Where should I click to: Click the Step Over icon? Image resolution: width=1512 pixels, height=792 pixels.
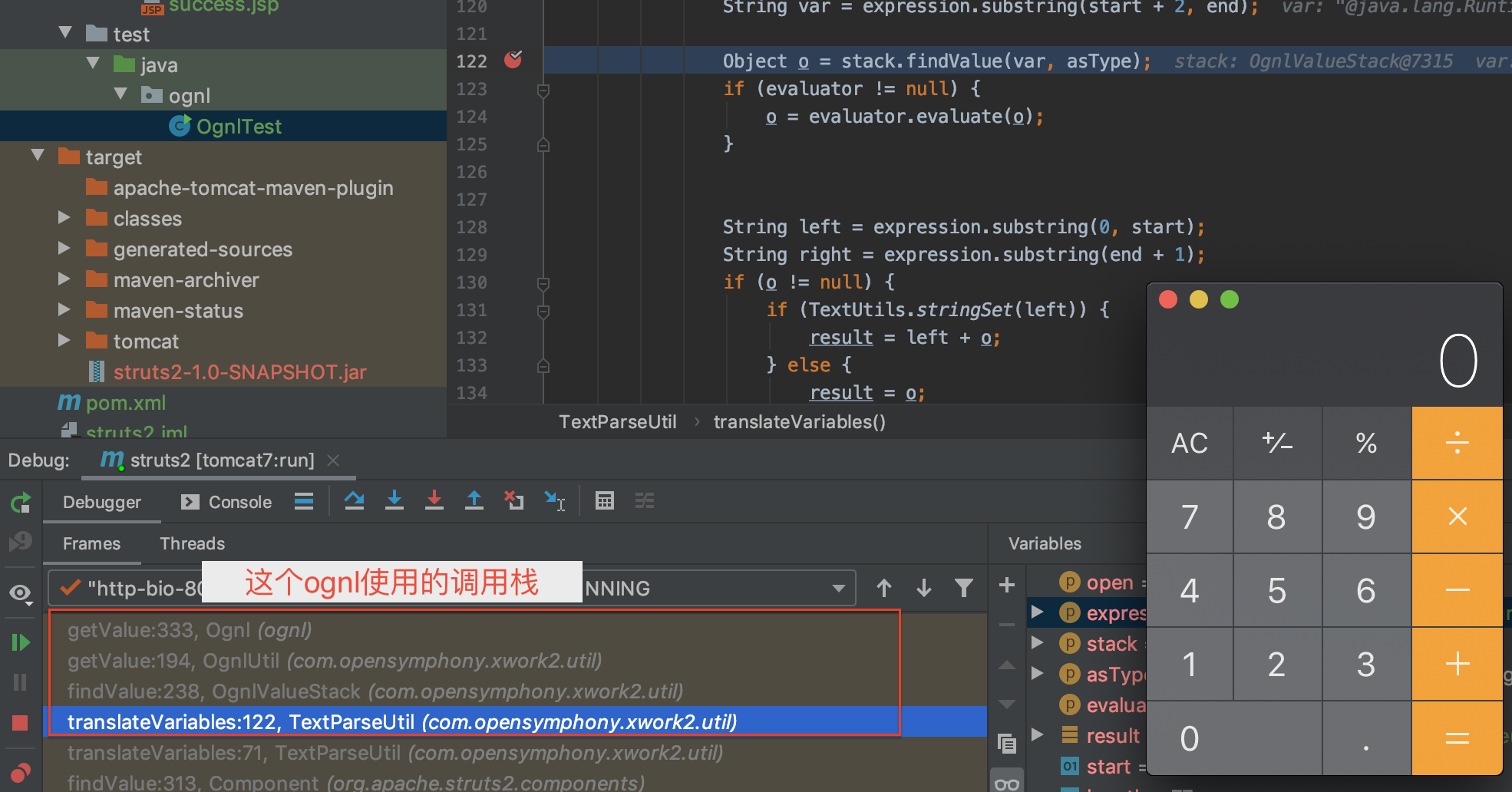pyautogui.click(x=355, y=501)
